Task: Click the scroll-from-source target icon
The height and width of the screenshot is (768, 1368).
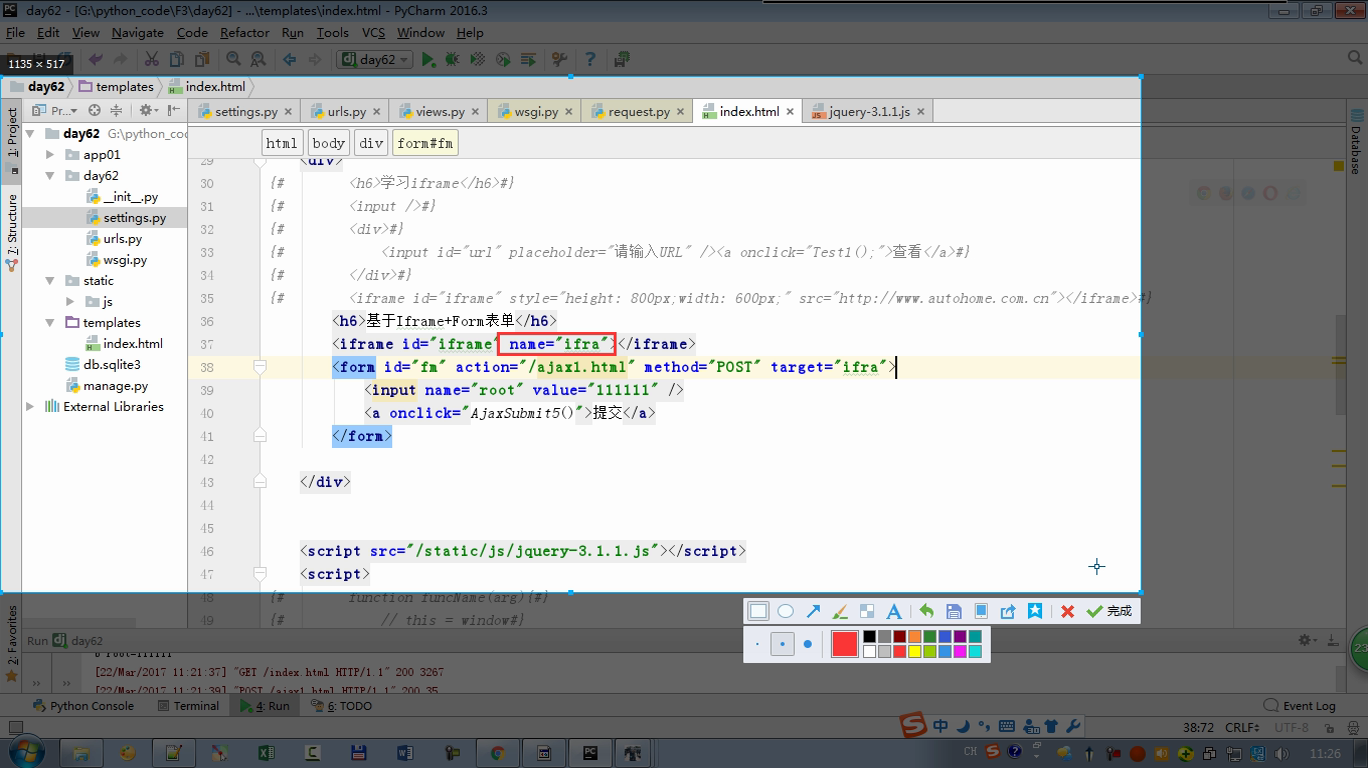Action: [x=94, y=111]
